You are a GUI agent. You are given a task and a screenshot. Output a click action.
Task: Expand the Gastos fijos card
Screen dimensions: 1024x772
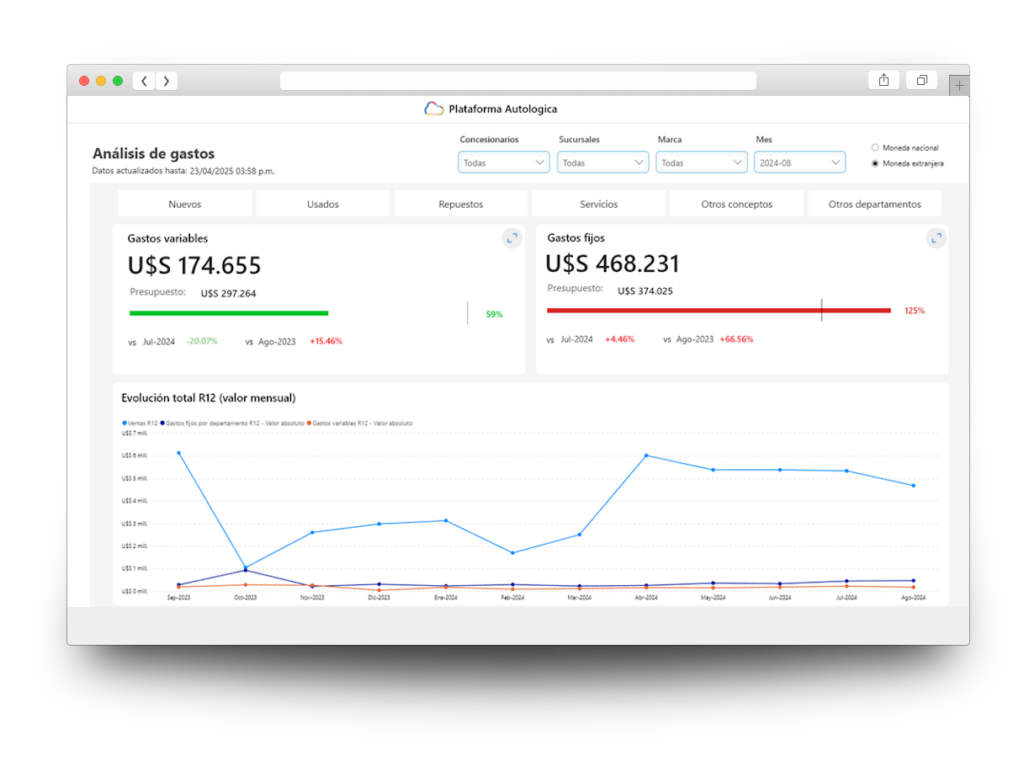coord(936,238)
